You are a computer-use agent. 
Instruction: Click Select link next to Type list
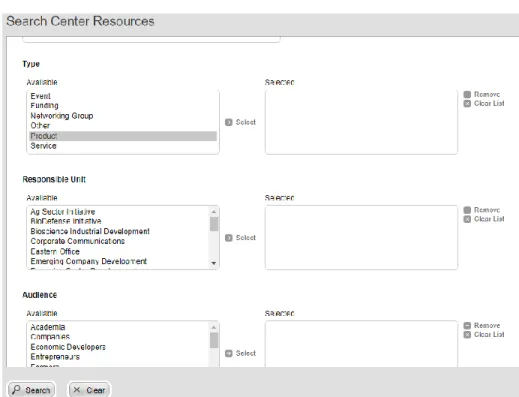coord(246,122)
